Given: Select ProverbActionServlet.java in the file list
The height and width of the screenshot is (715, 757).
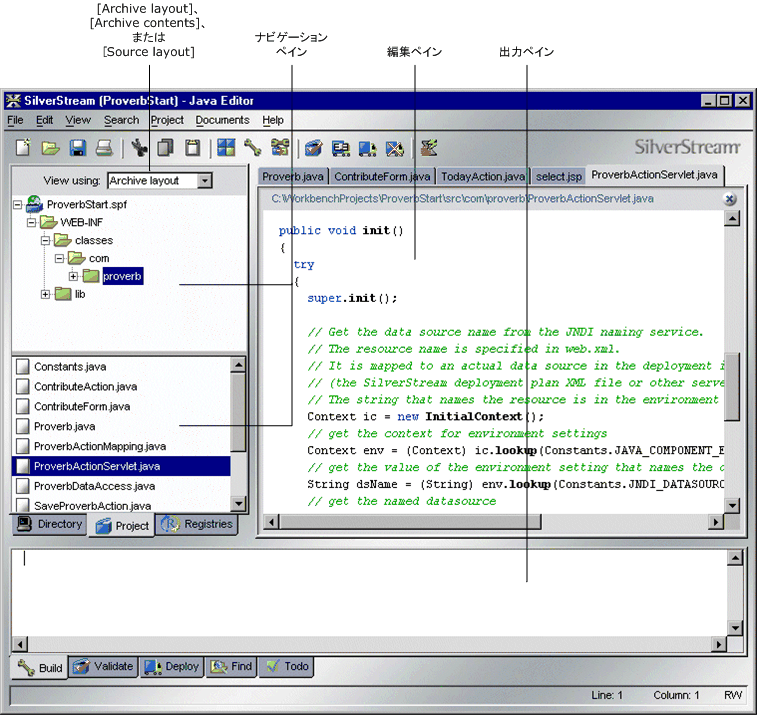Looking at the screenshot, I should [121, 466].
